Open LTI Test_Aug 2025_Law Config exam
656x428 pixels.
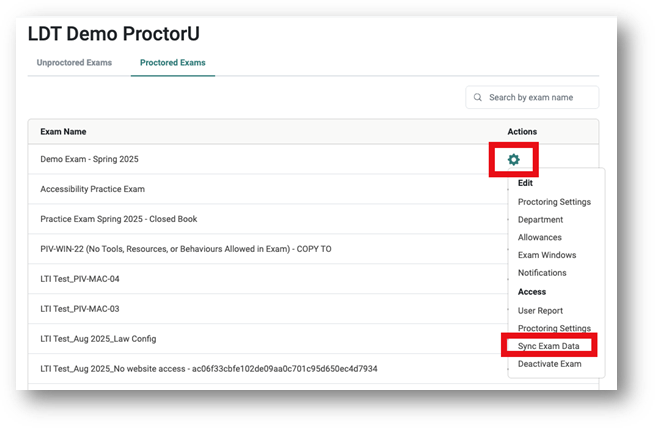tap(98, 339)
